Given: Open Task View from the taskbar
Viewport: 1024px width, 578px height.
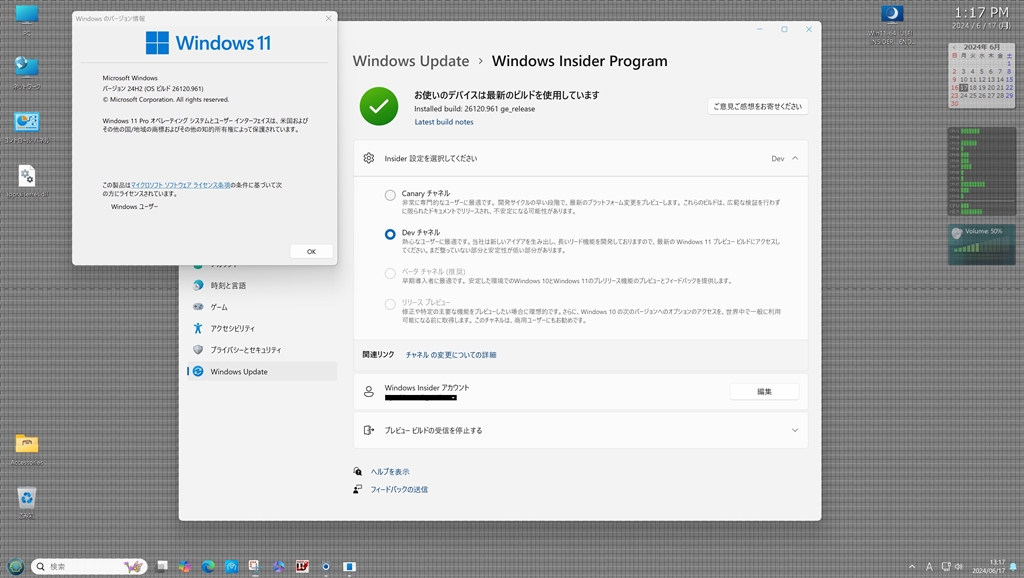Looking at the screenshot, I should coord(162,566).
